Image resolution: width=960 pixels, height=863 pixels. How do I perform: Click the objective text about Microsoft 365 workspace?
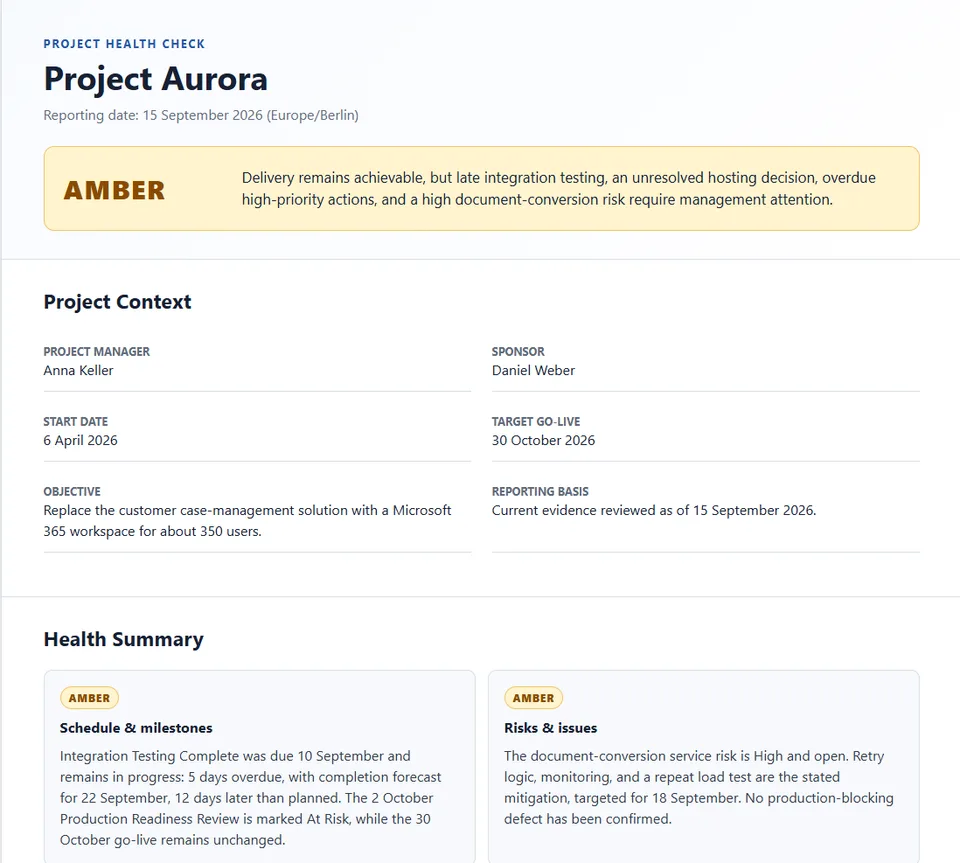(x=247, y=521)
